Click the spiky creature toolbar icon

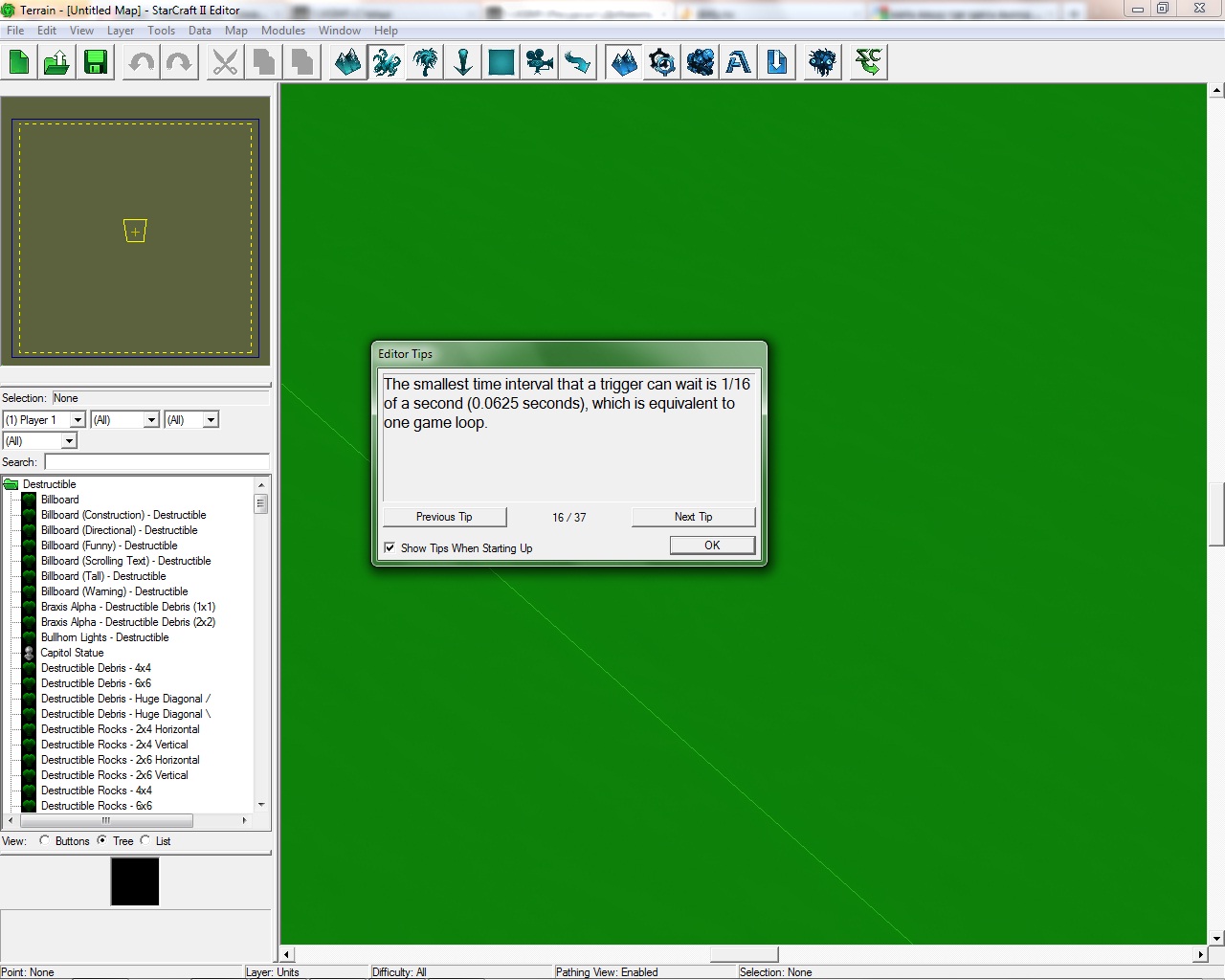pos(823,63)
